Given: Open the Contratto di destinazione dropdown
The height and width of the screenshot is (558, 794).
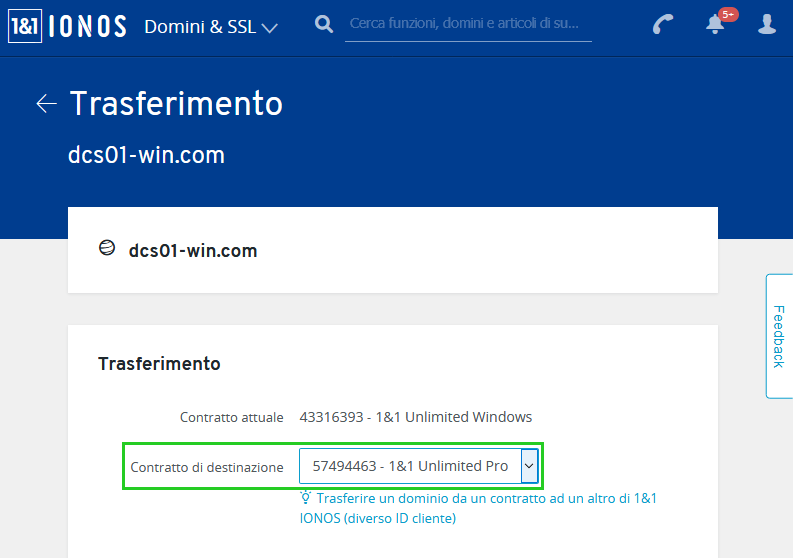Looking at the screenshot, I should [x=418, y=466].
